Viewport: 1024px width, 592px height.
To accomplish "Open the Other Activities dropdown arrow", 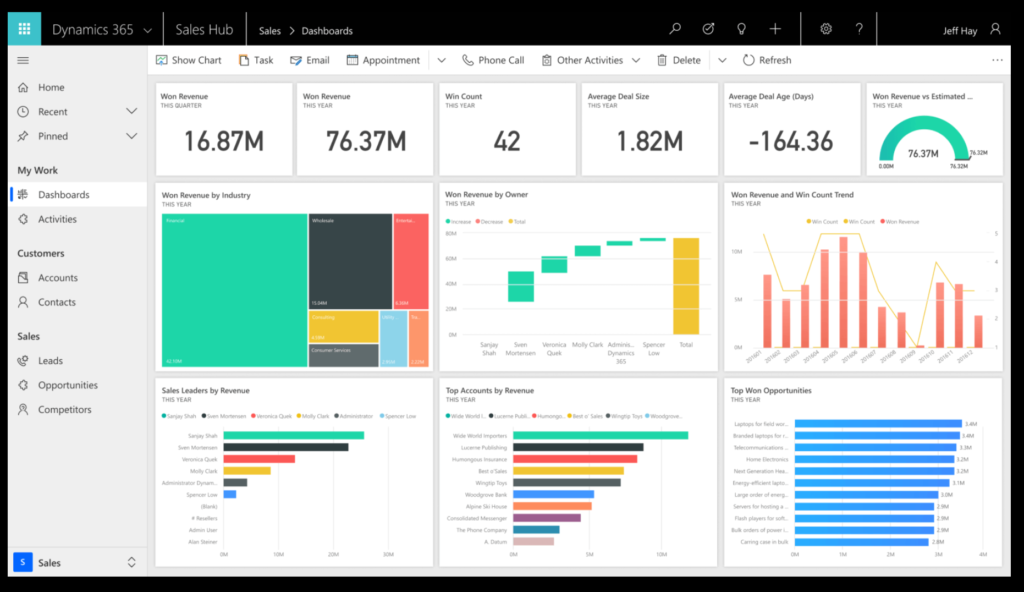I will pos(635,61).
